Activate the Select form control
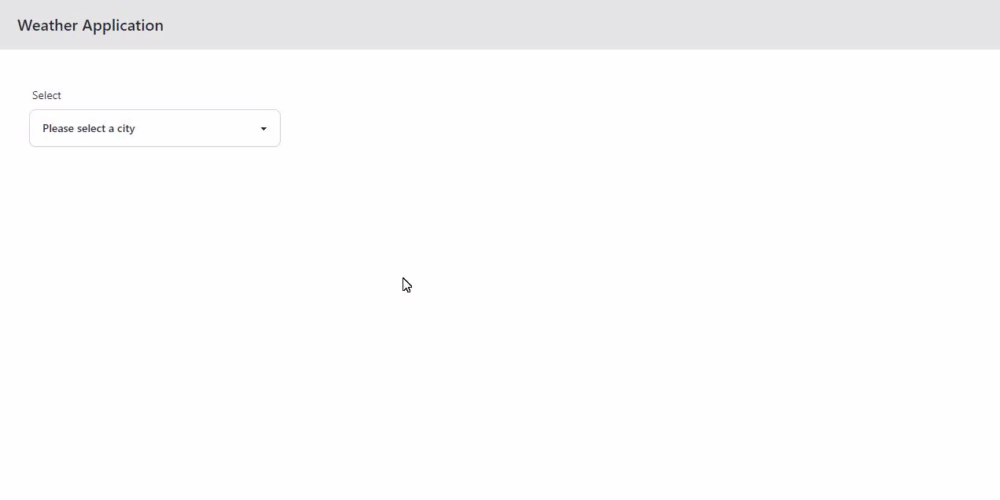1000x500 pixels. click(154, 128)
